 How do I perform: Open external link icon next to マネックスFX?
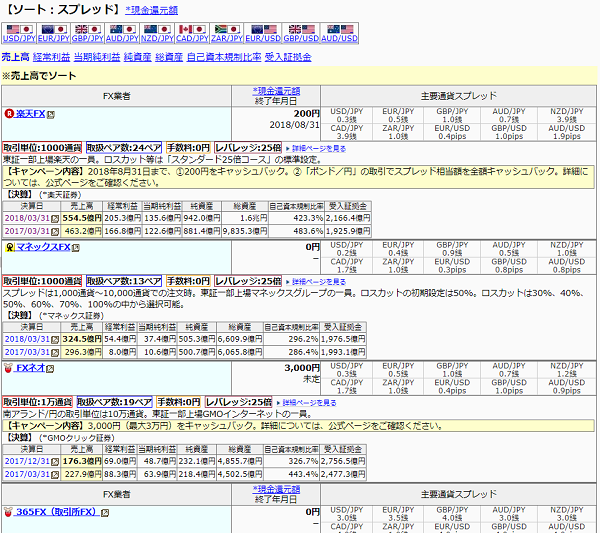coord(76,248)
